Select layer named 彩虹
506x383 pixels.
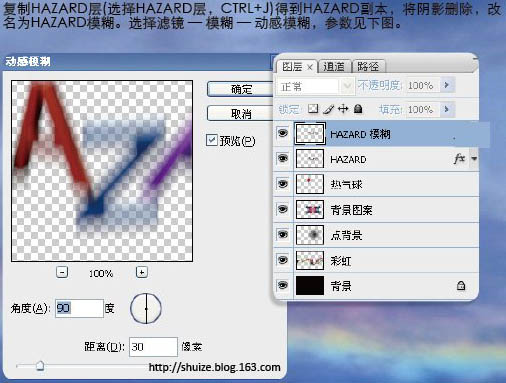coord(341,261)
